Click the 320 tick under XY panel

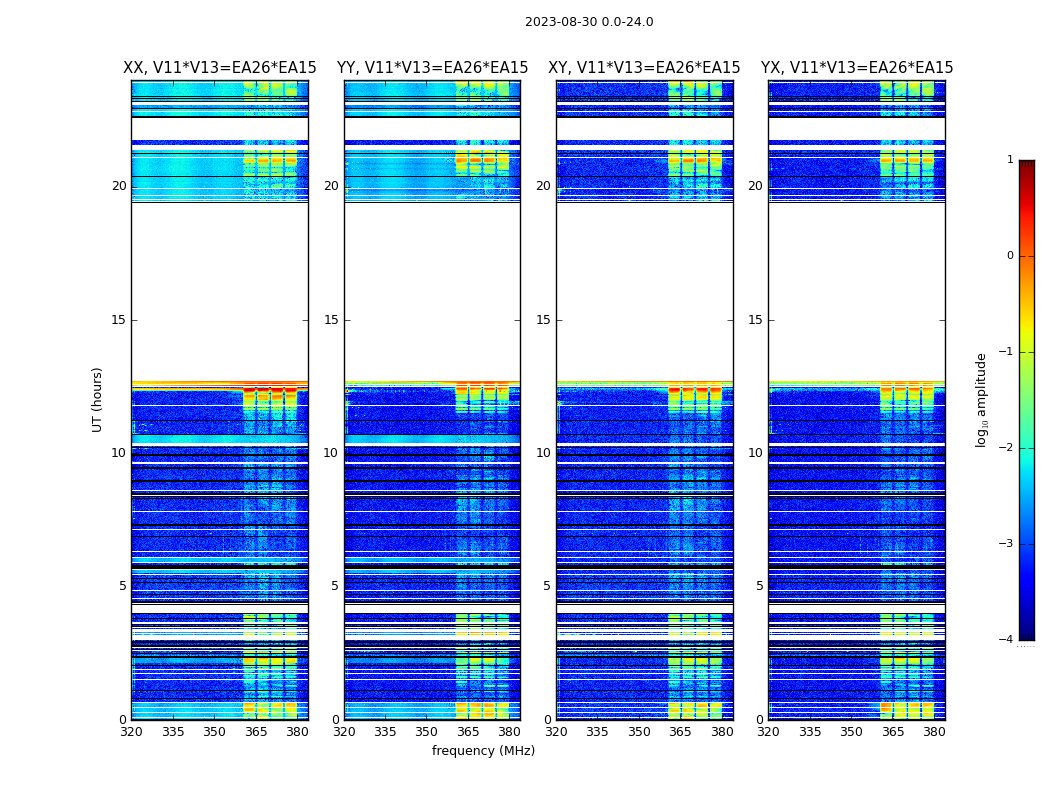click(556, 732)
